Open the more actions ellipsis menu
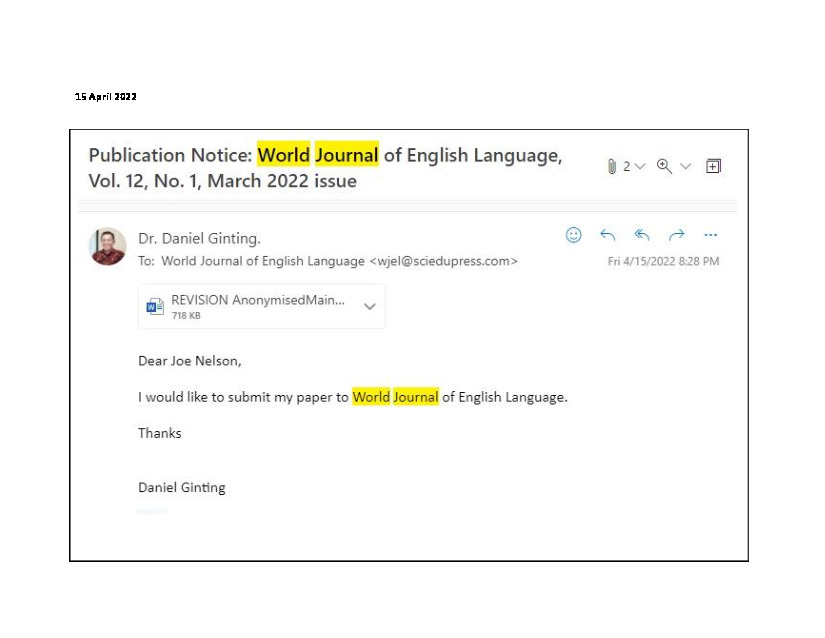Screen dimensions: 825x638 coord(710,235)
